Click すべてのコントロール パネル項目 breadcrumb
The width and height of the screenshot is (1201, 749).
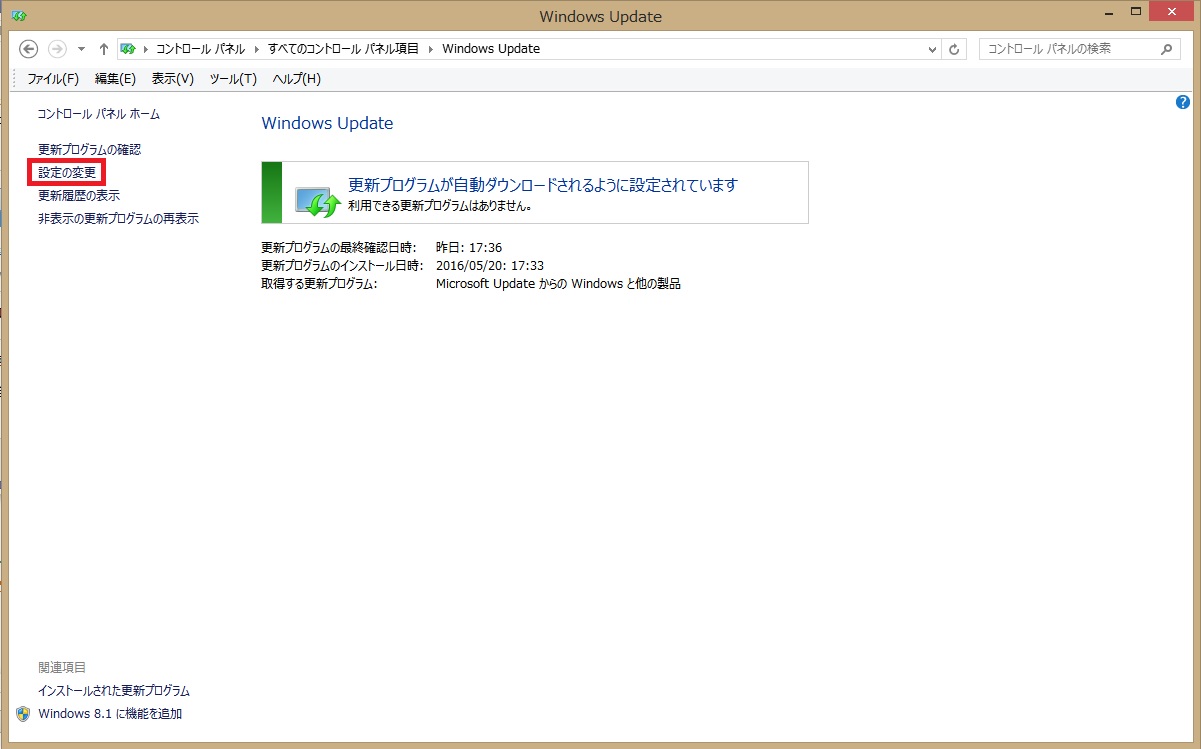[x=343, y=48]
